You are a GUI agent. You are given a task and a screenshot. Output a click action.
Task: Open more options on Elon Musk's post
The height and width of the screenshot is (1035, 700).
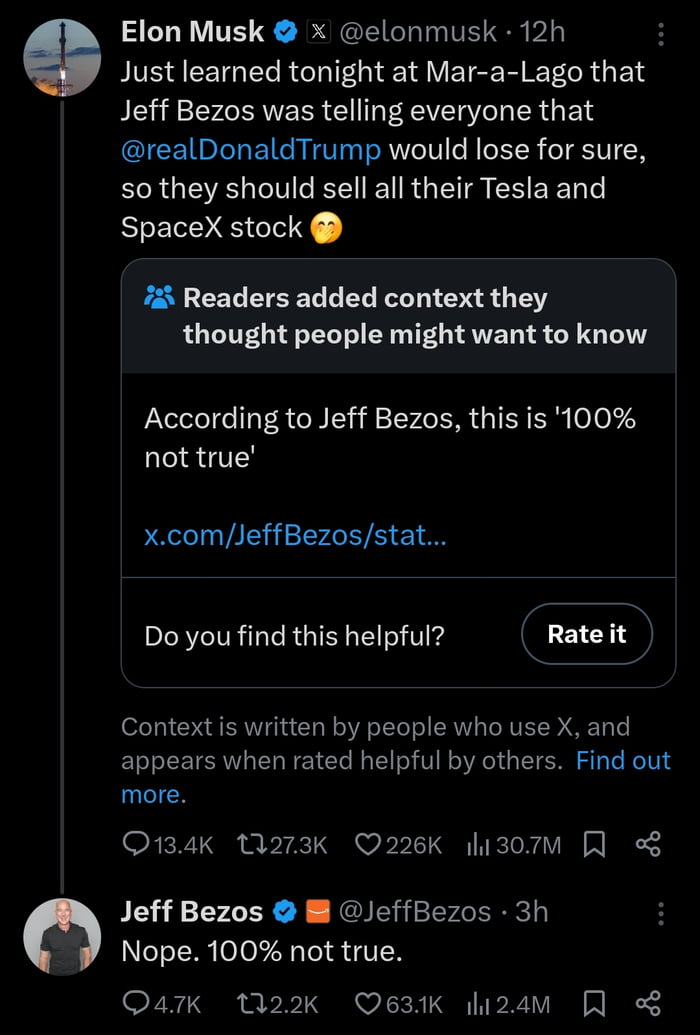660,35
